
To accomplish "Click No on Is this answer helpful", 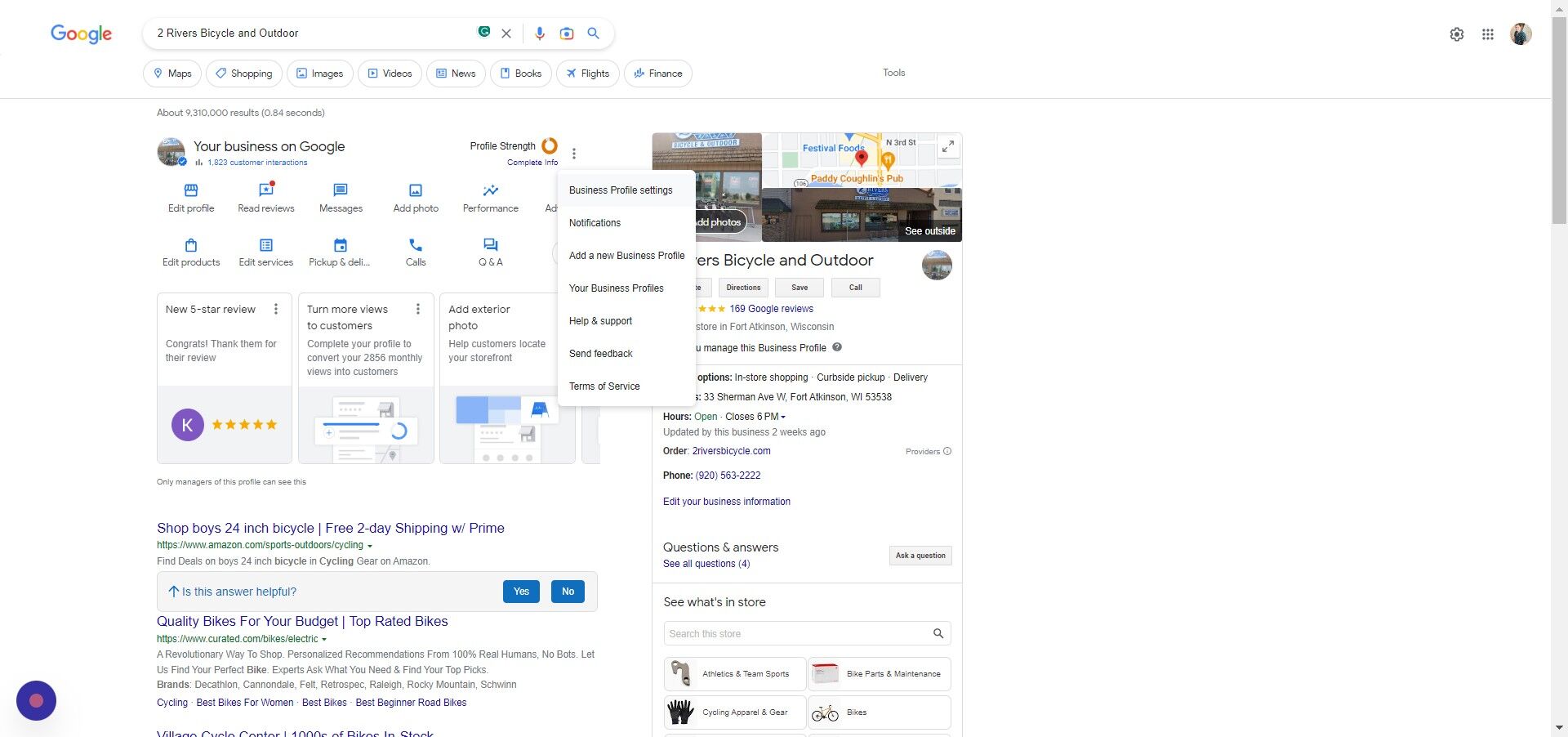I will tap(568, 592).
